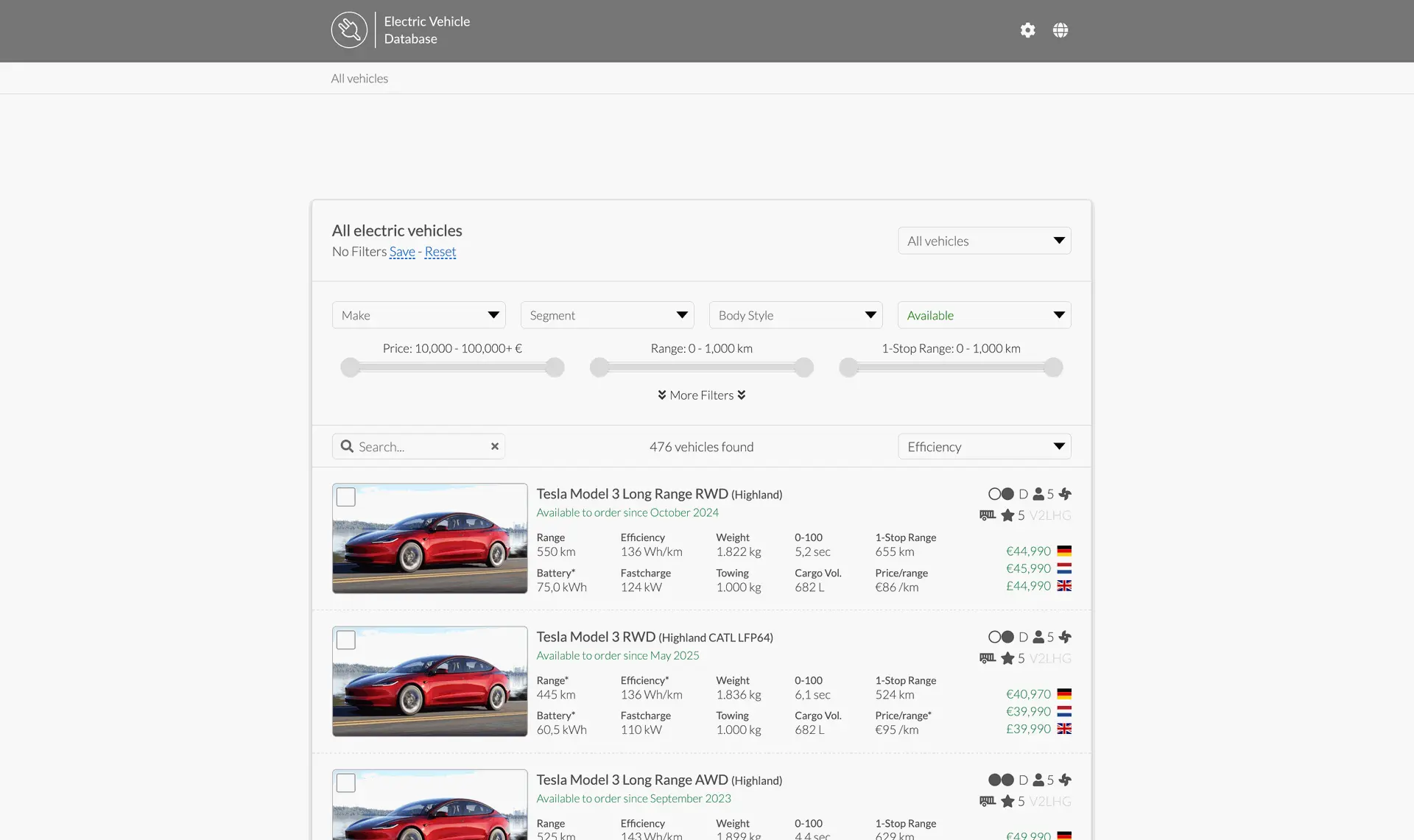This screenshot has height=840, width=1414.
Task: Click heat pump icon for Model 3 Long Range AWD
Action: (1065, 780)
